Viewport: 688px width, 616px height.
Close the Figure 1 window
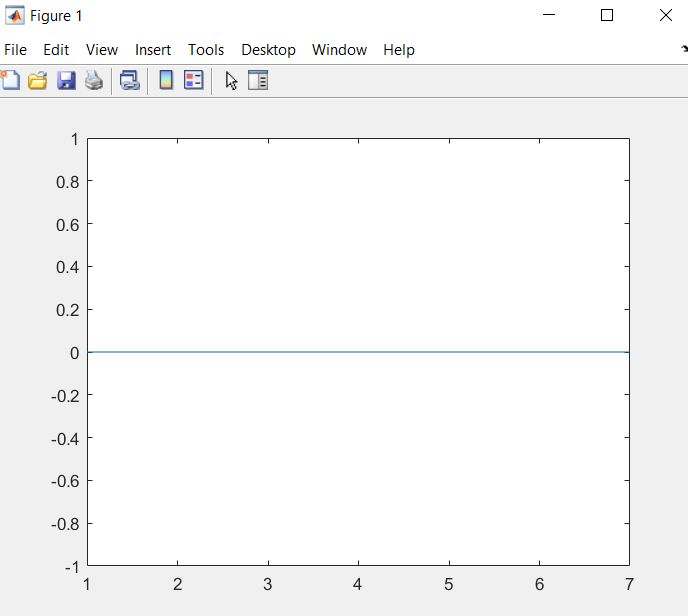tap(666, 15)
